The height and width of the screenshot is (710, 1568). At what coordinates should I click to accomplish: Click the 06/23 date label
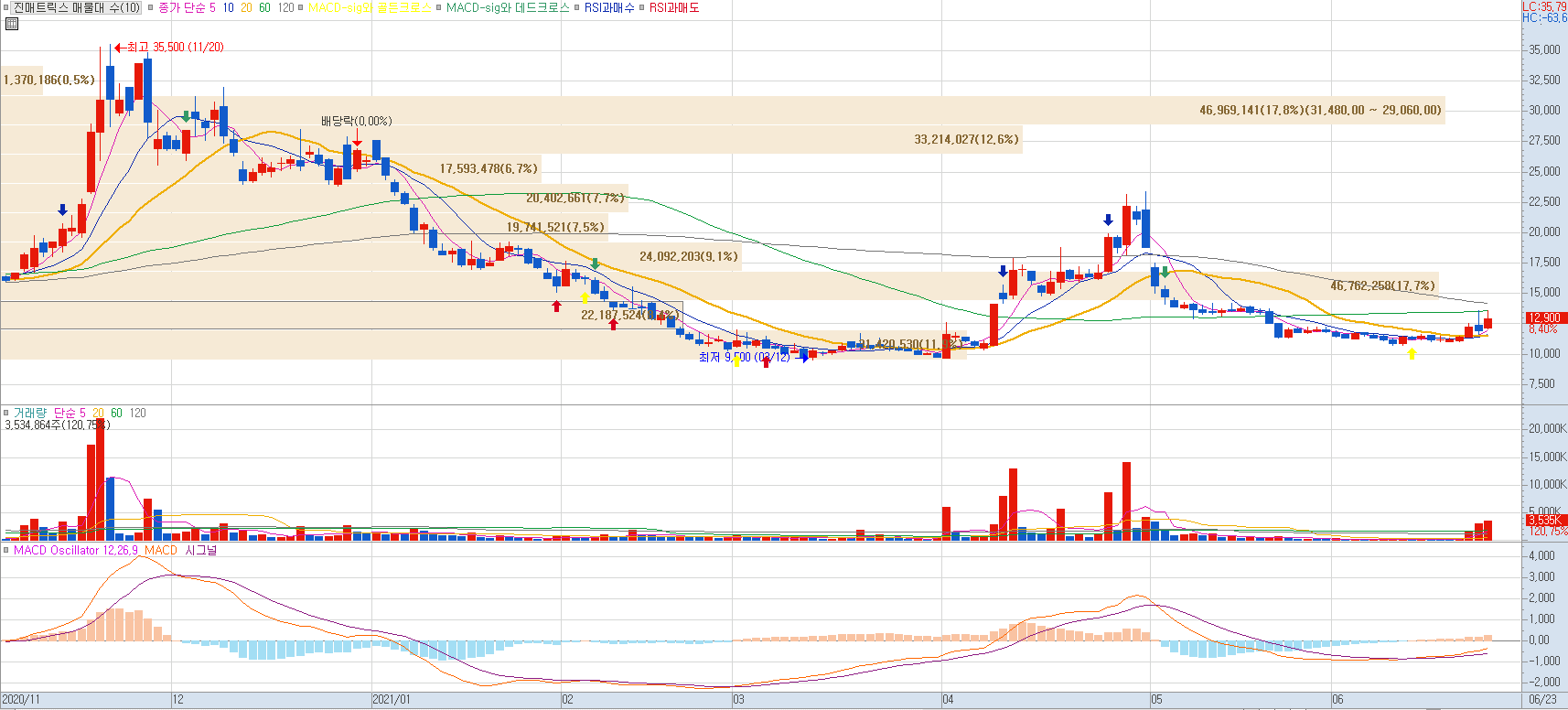point(1543,700)
